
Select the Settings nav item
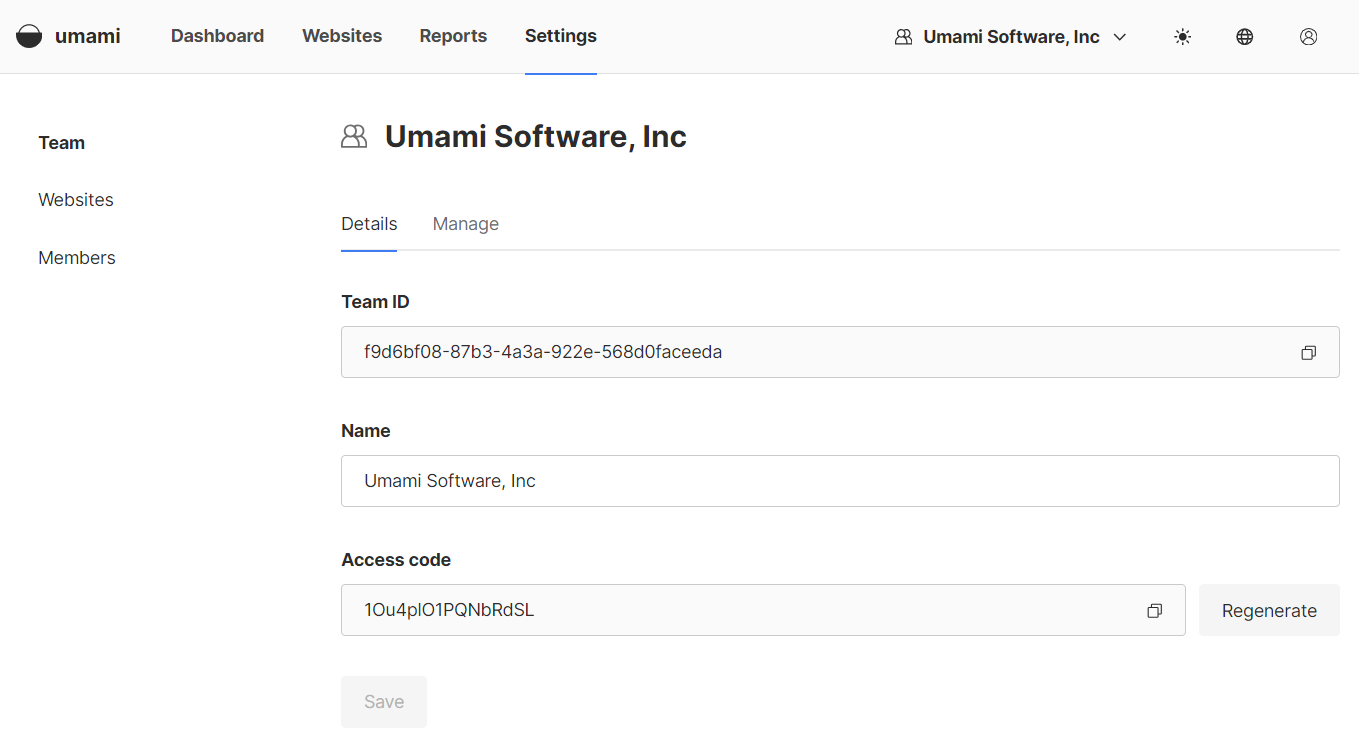point(560,36)
